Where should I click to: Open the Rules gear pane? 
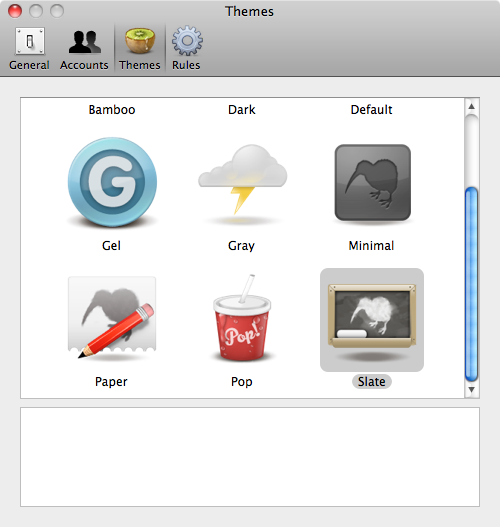tap(186, 49)
